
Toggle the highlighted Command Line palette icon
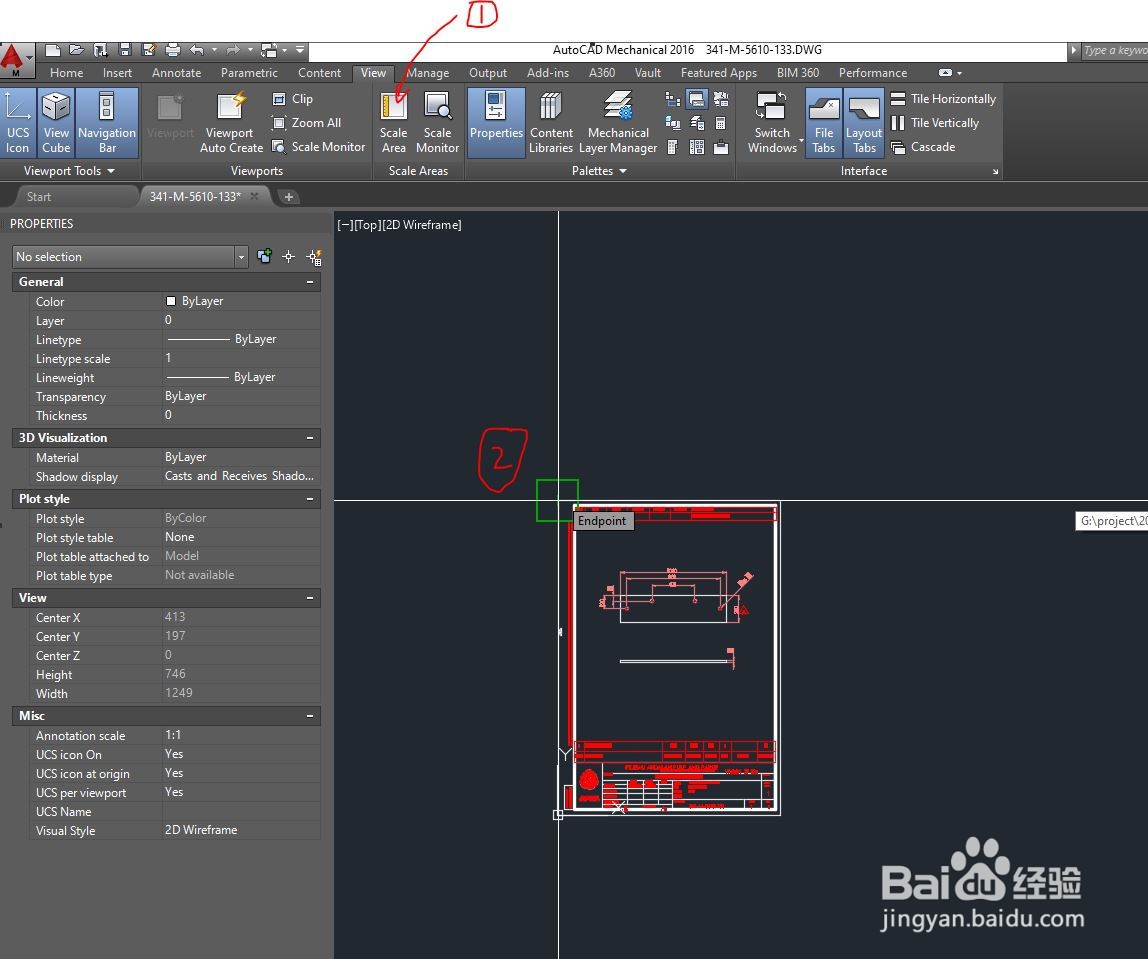pyautogui.click(x=696, y=99)
